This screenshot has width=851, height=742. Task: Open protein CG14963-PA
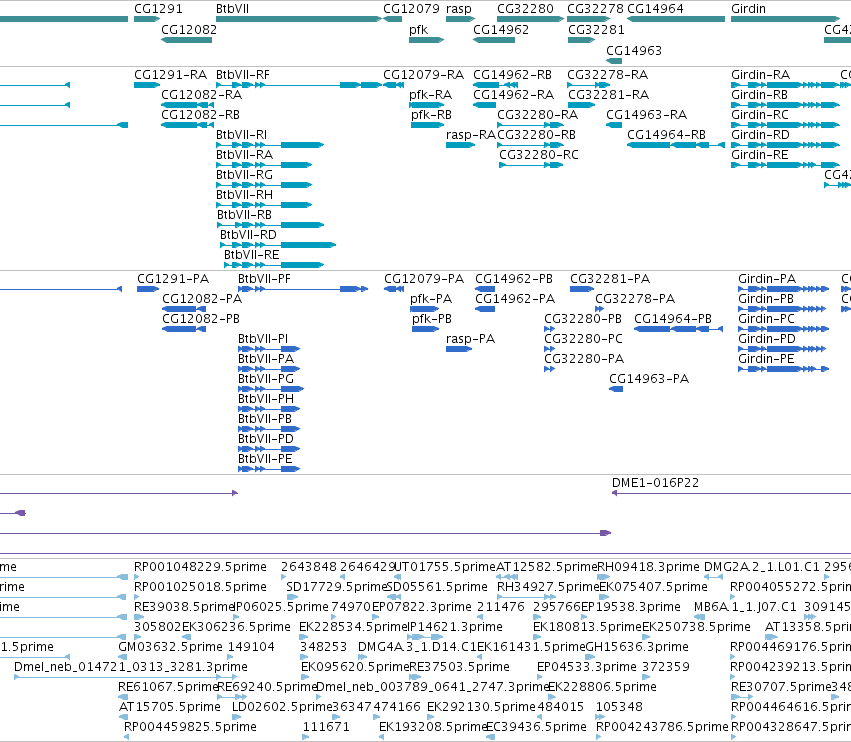tap(649, 378)
